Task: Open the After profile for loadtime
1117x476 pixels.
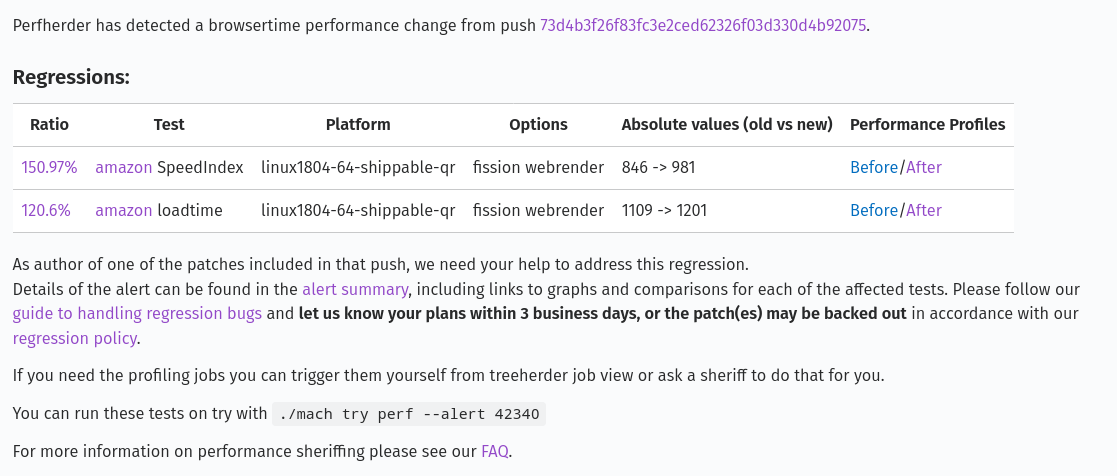Action: click(x=924, y=211)
